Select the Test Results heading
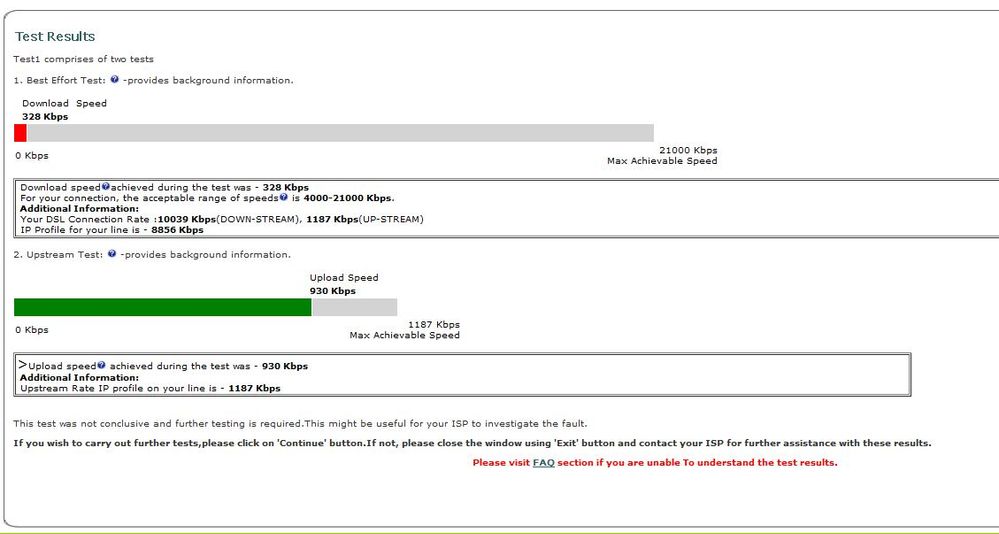This screenshot has height=534, width=999. [55, 36]
